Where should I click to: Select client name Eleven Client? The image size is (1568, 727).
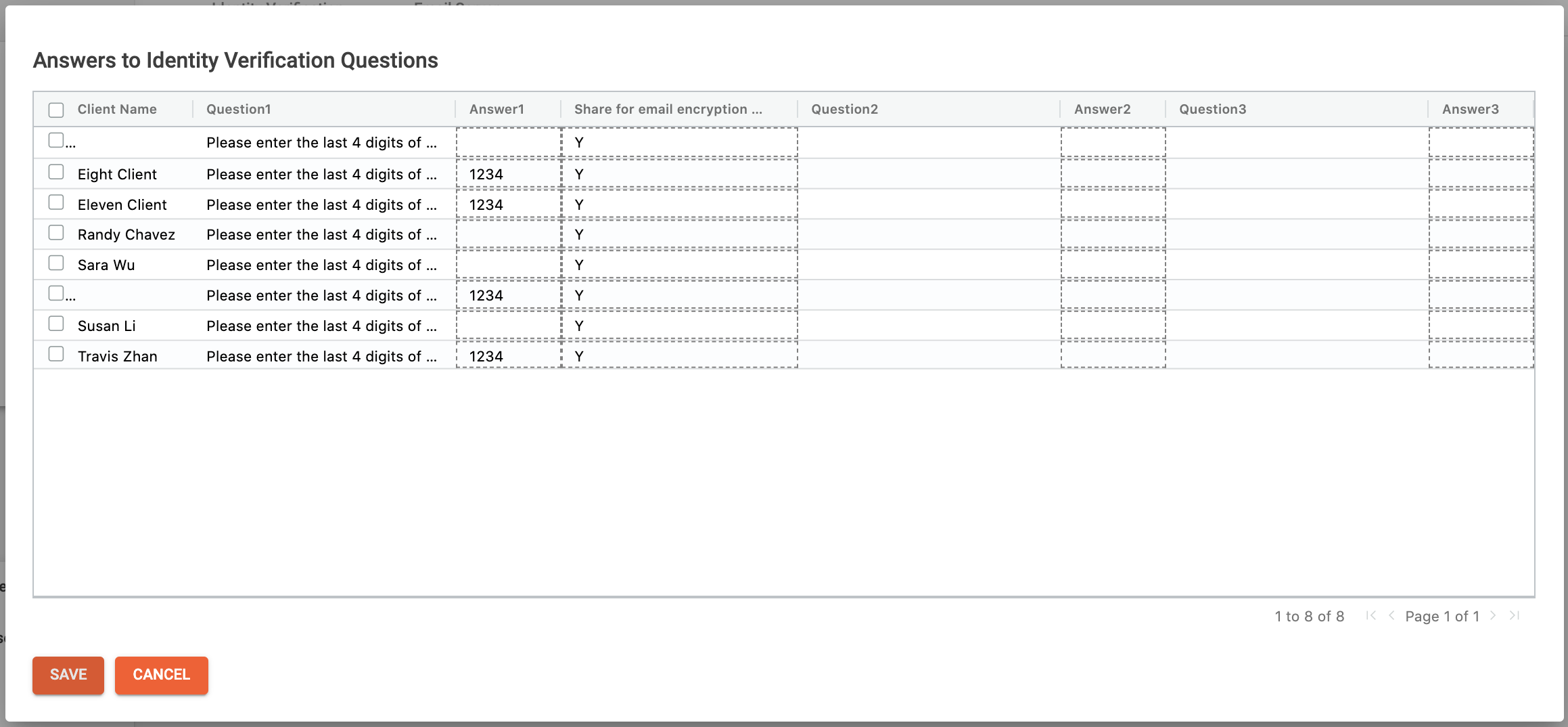(x=122, y=204)
